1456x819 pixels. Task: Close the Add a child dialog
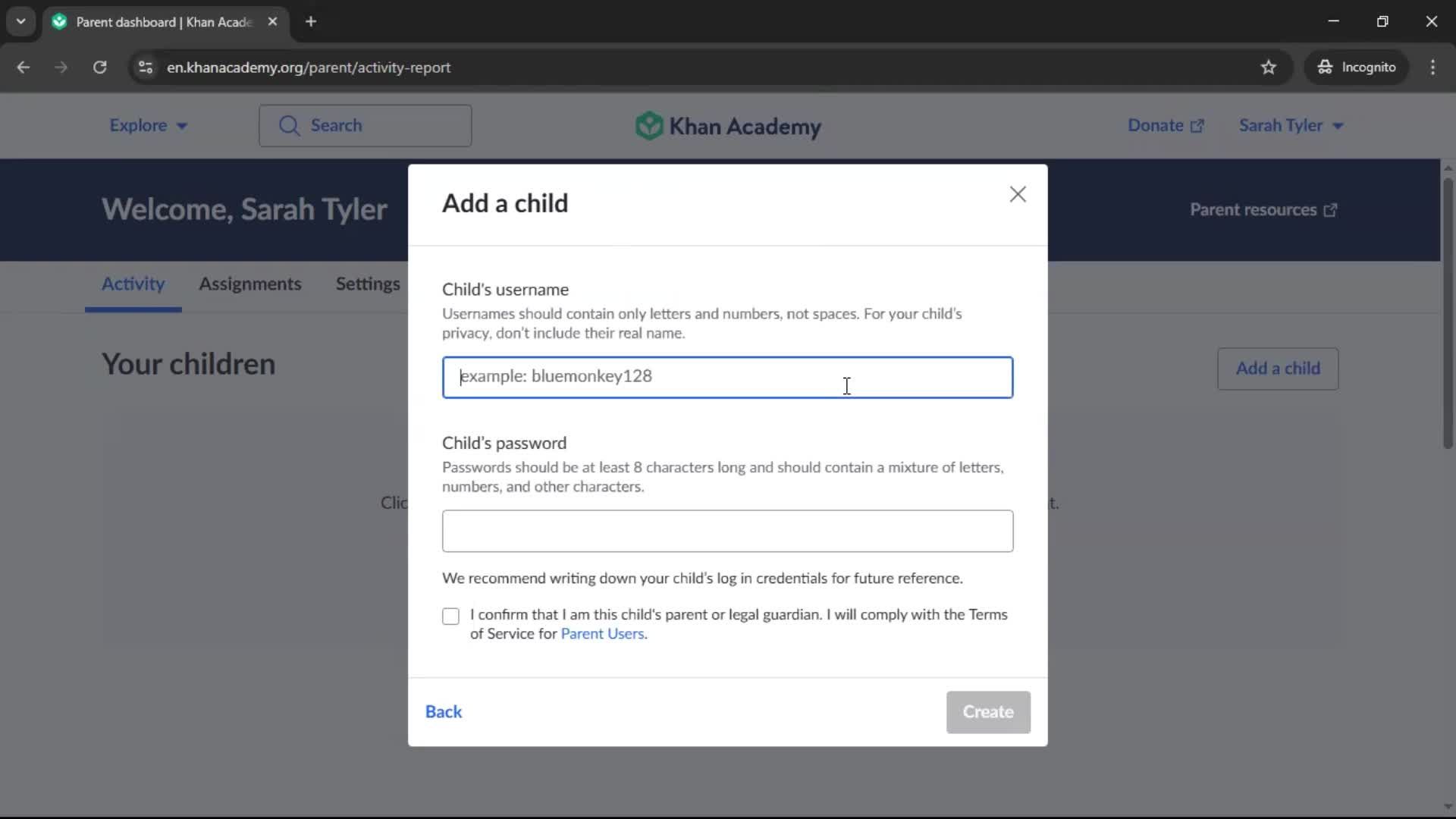1018,194
